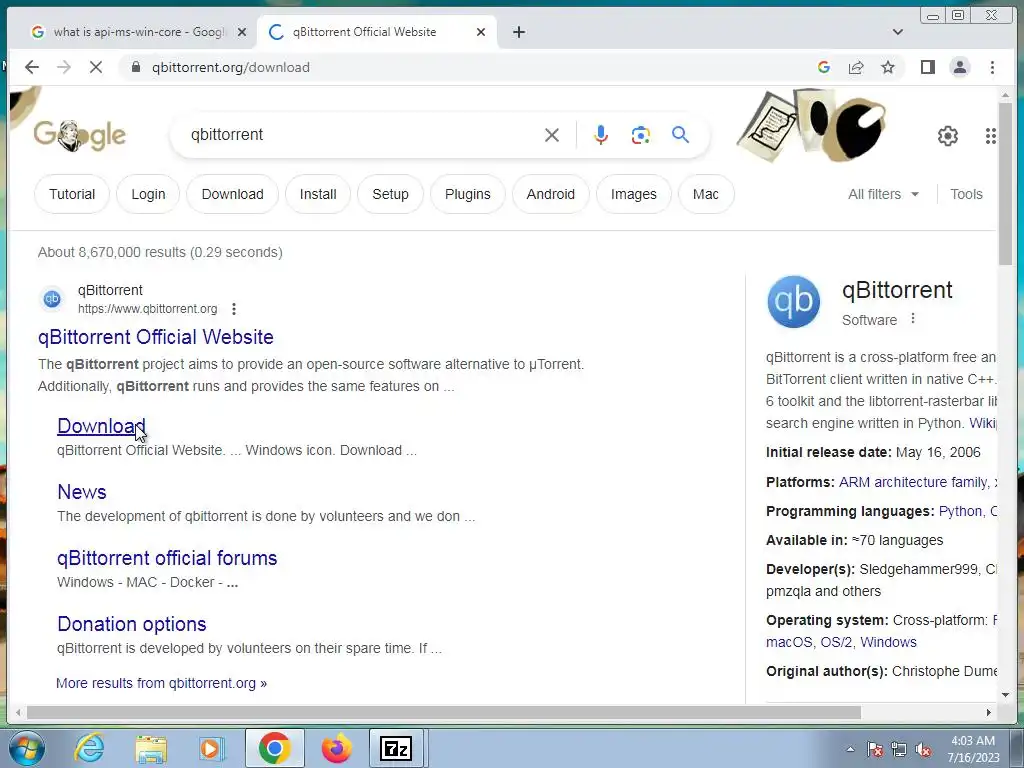Viewport: 1024px width, 768px height.
Task: Click the forward navigation arrow
Action: click(63, 67)
